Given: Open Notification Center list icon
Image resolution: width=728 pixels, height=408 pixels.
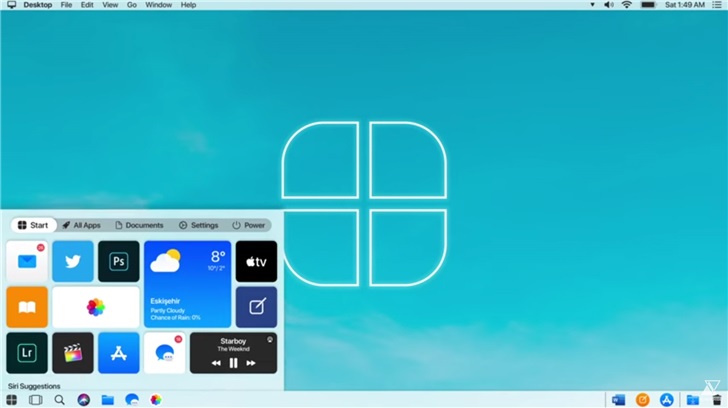Looking at the screenshot, I should point(717,5).
